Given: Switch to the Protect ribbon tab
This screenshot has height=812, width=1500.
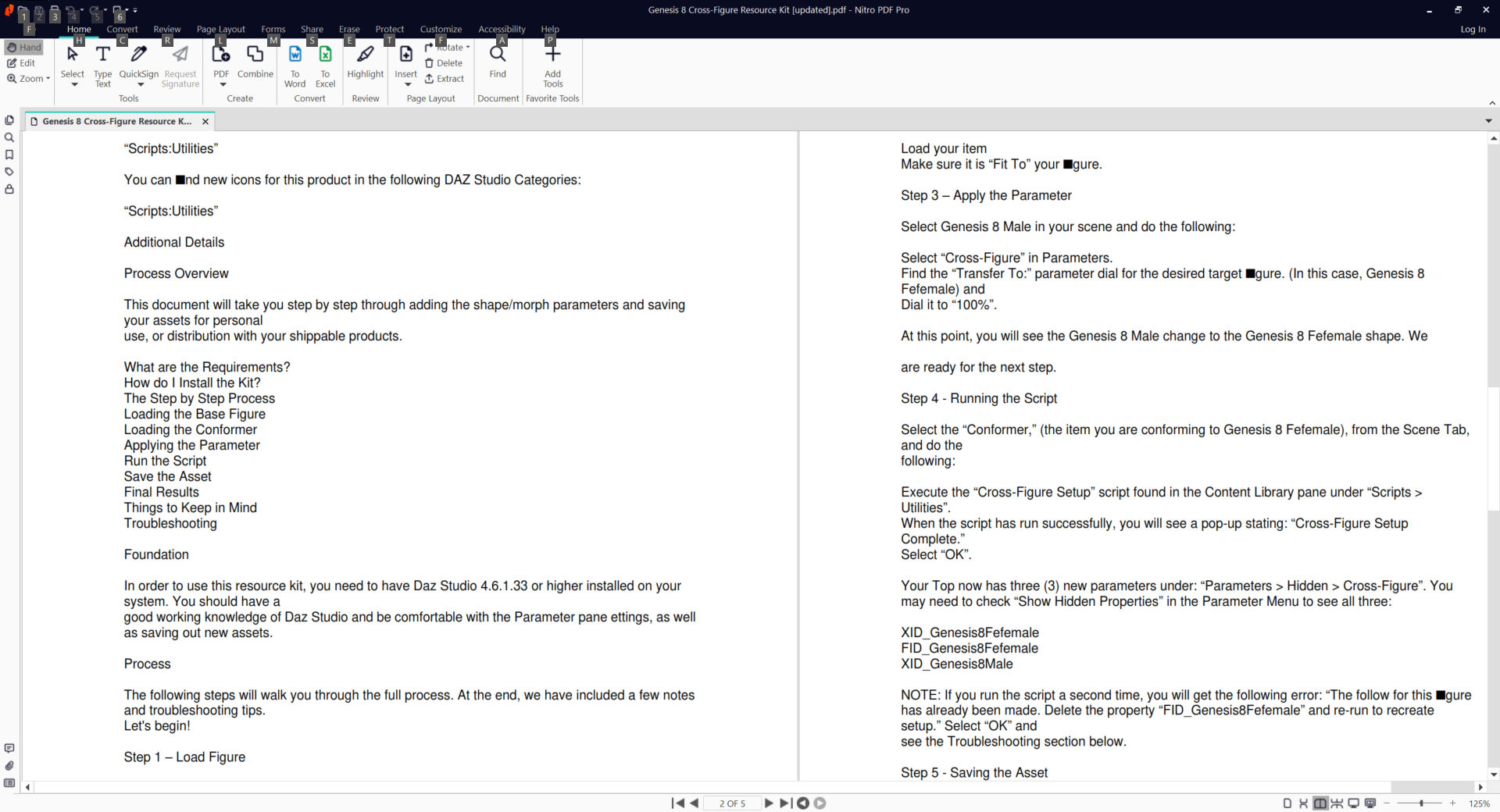Looking at the screenshot, I should (x=389, y=30).
